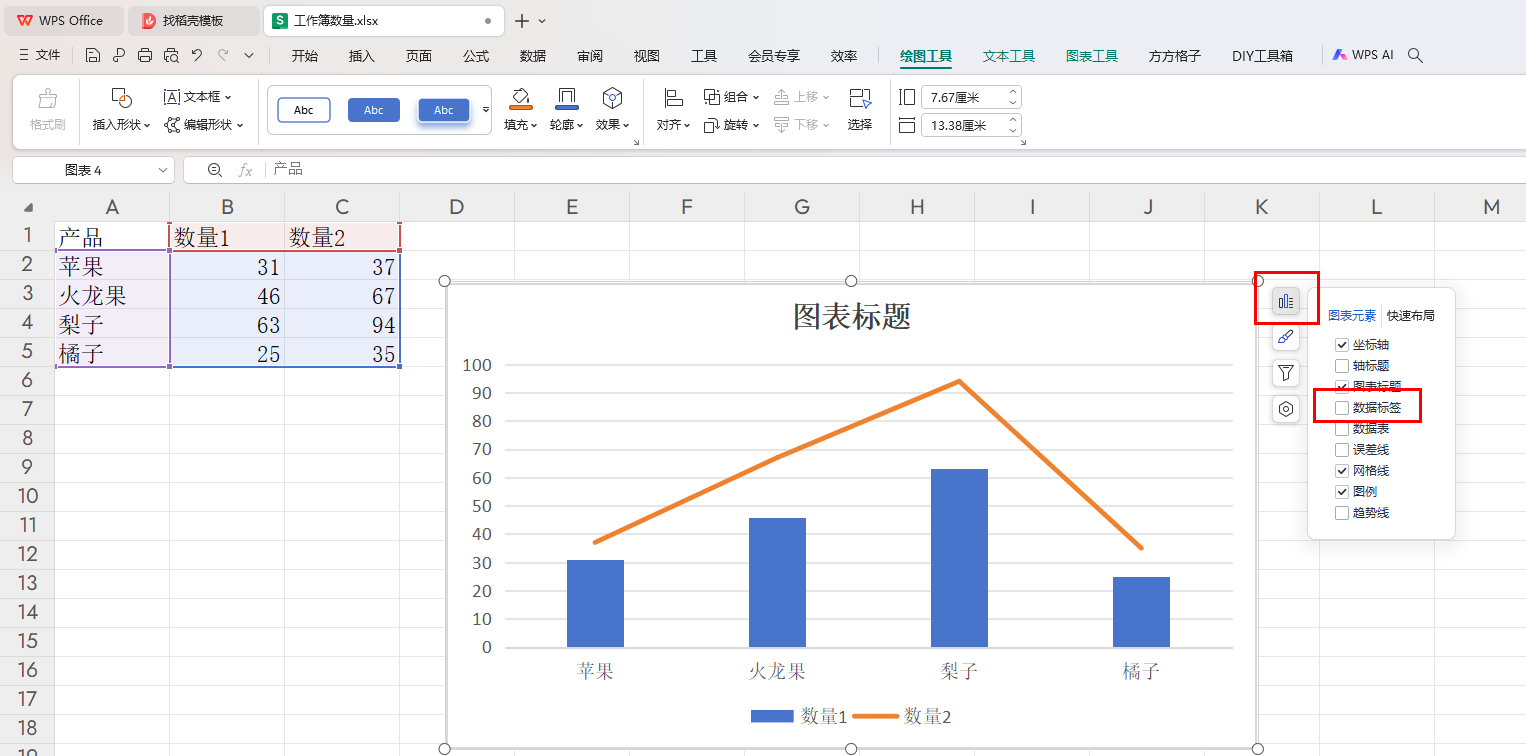Open the chart filter funnel icon
Viewport: 1526px width, 756px height.
1286,373
